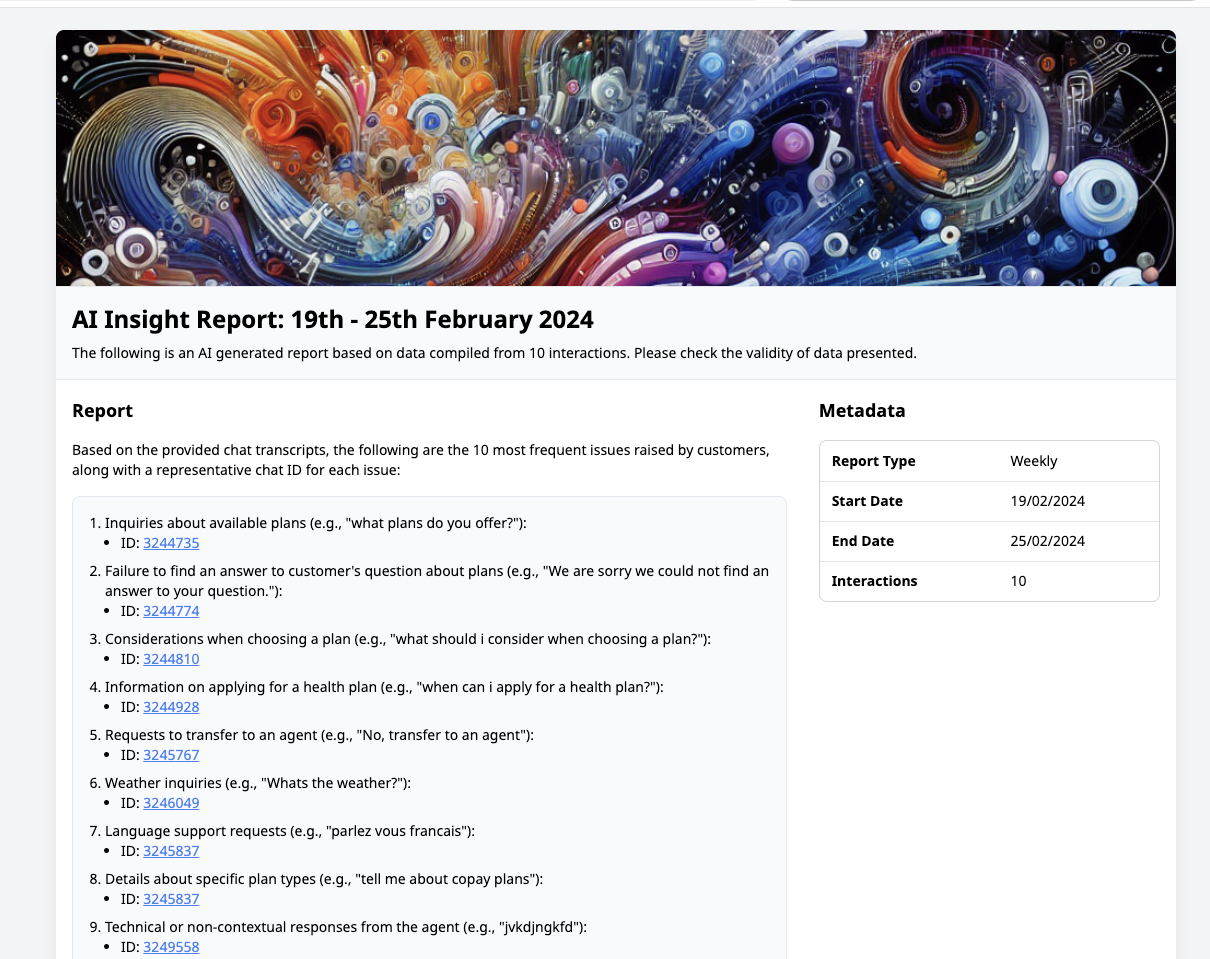Select the Report Type value Weekly
Image resolution: width=1210 pixels, height=959 pixels.
coord(1033,461)
